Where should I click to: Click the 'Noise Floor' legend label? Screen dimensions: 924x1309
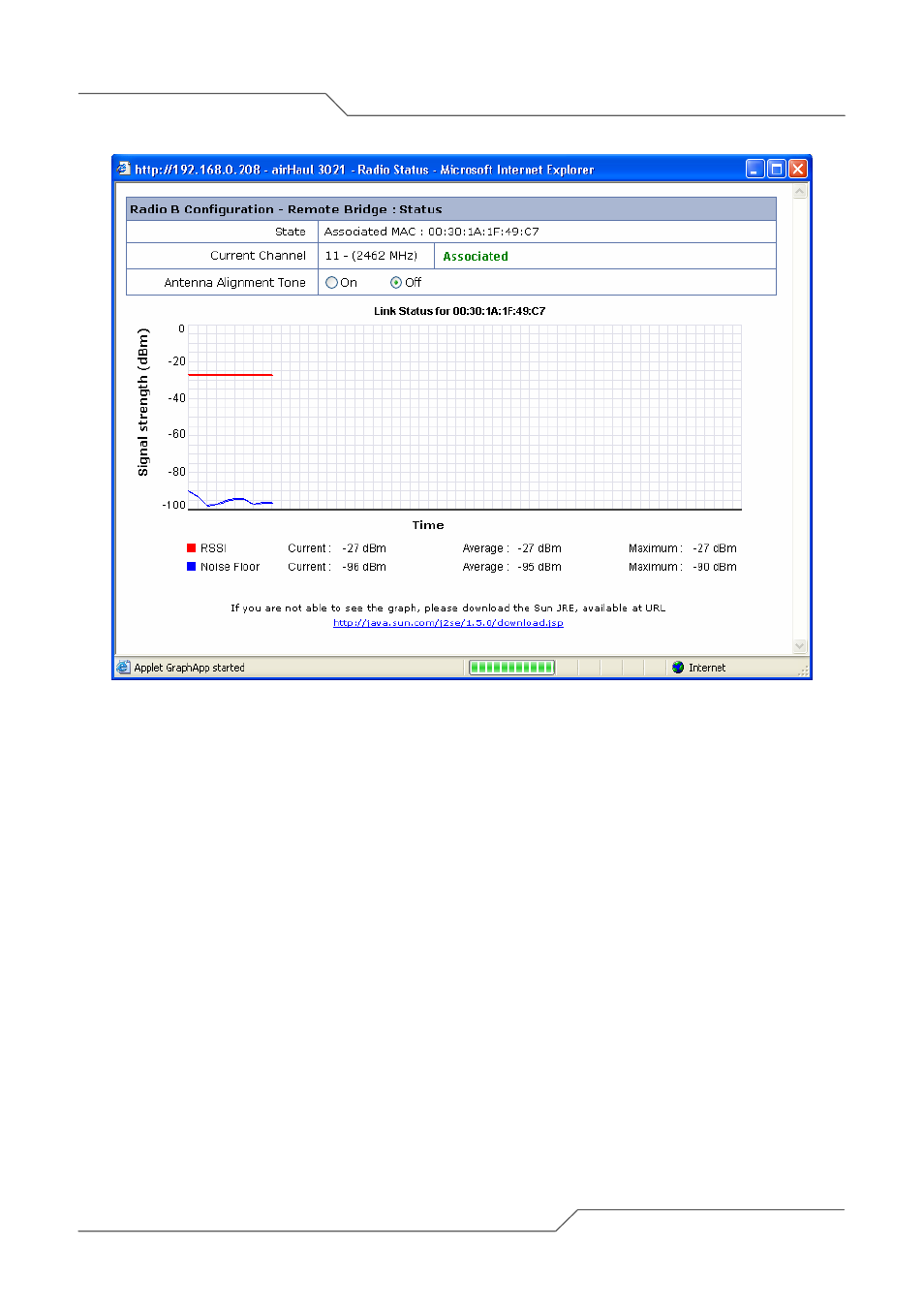231,567
